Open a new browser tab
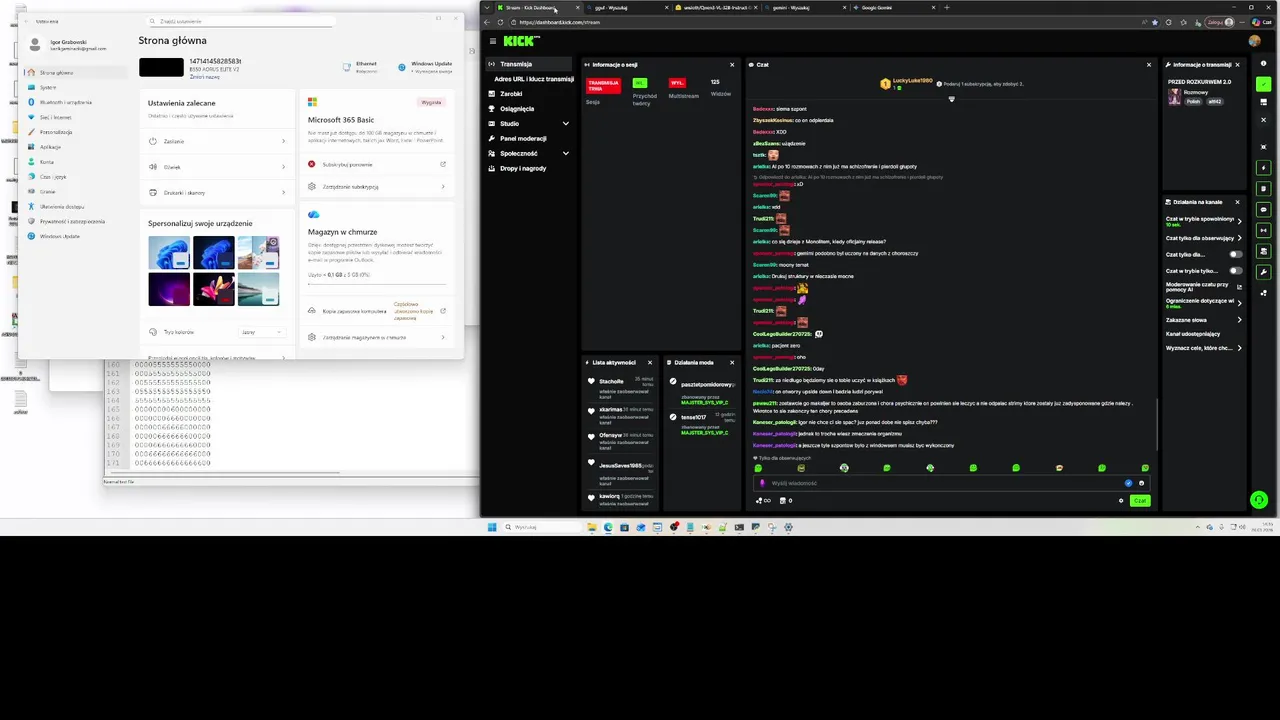The width and height of the screenshot is (1280, 720). (x=947, y=8)
